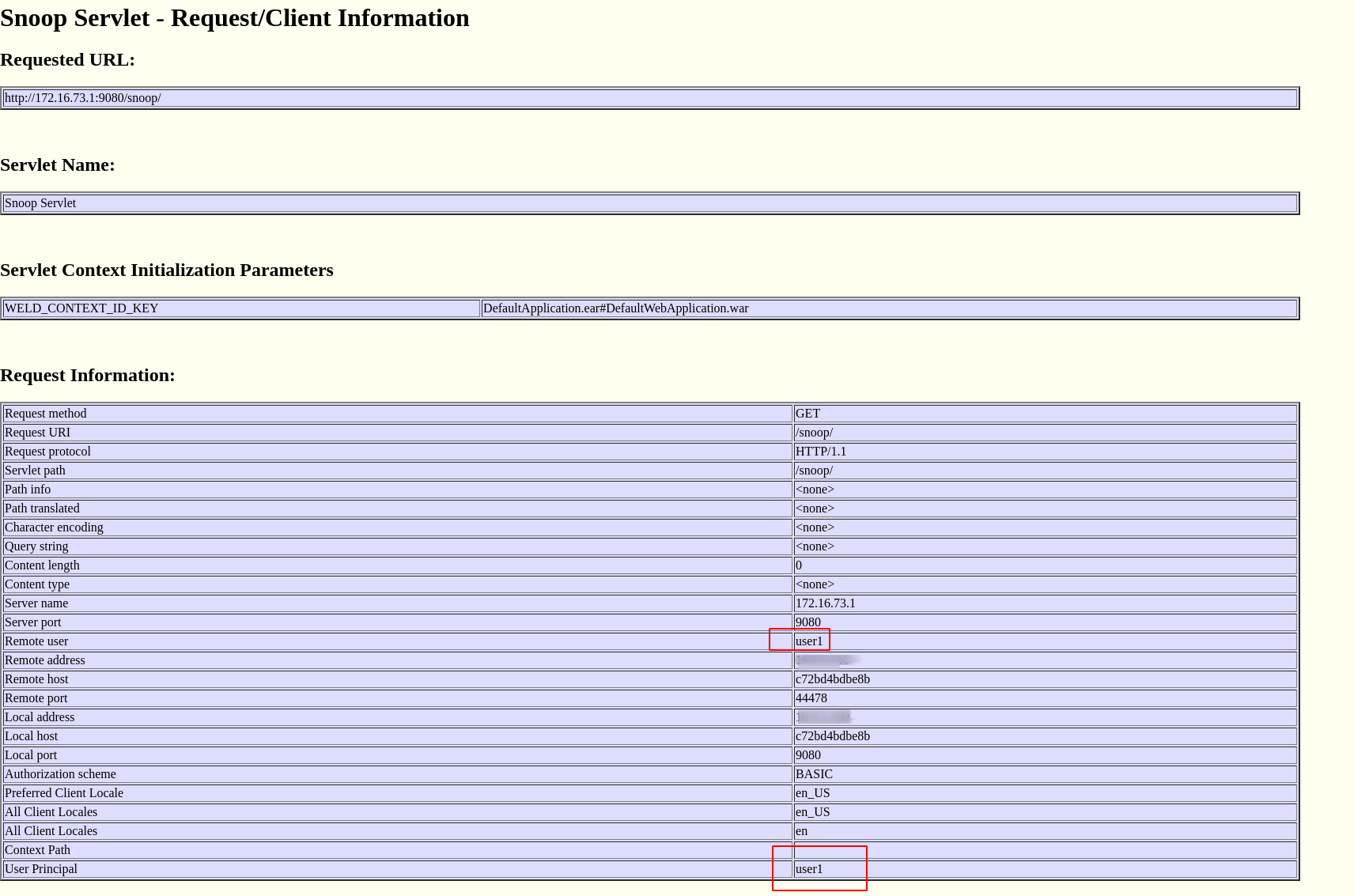Click the requested URL http://172.16.73.1:9080/snoop/ cell

pos(83,98)
